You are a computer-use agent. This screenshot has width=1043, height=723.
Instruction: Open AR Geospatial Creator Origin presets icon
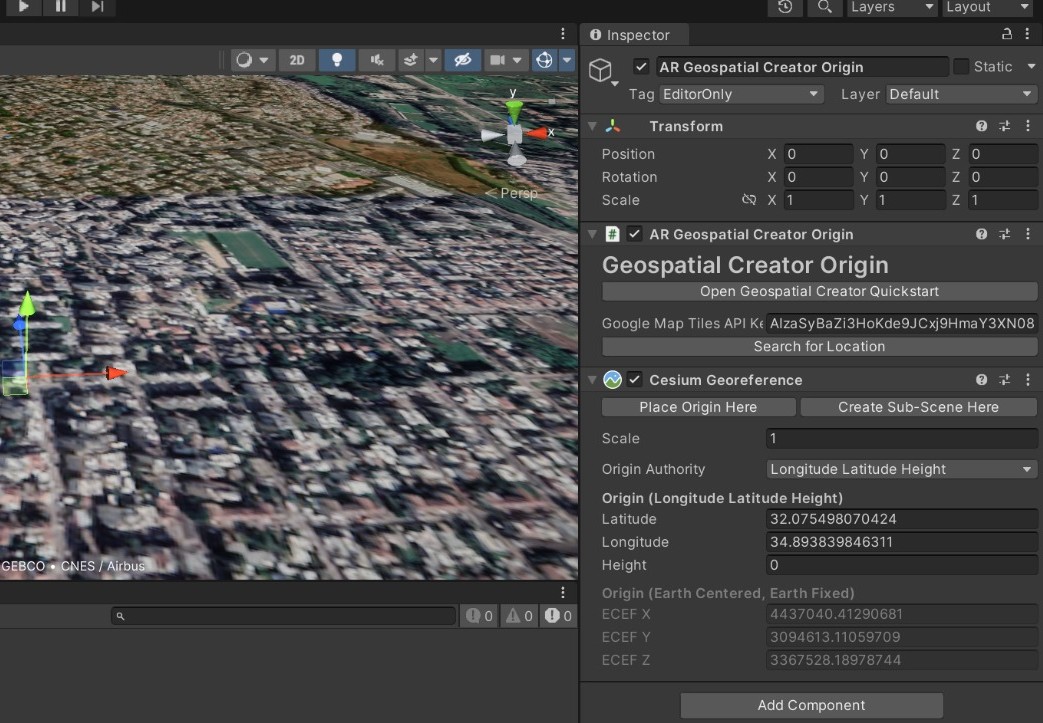(1004, 234)
